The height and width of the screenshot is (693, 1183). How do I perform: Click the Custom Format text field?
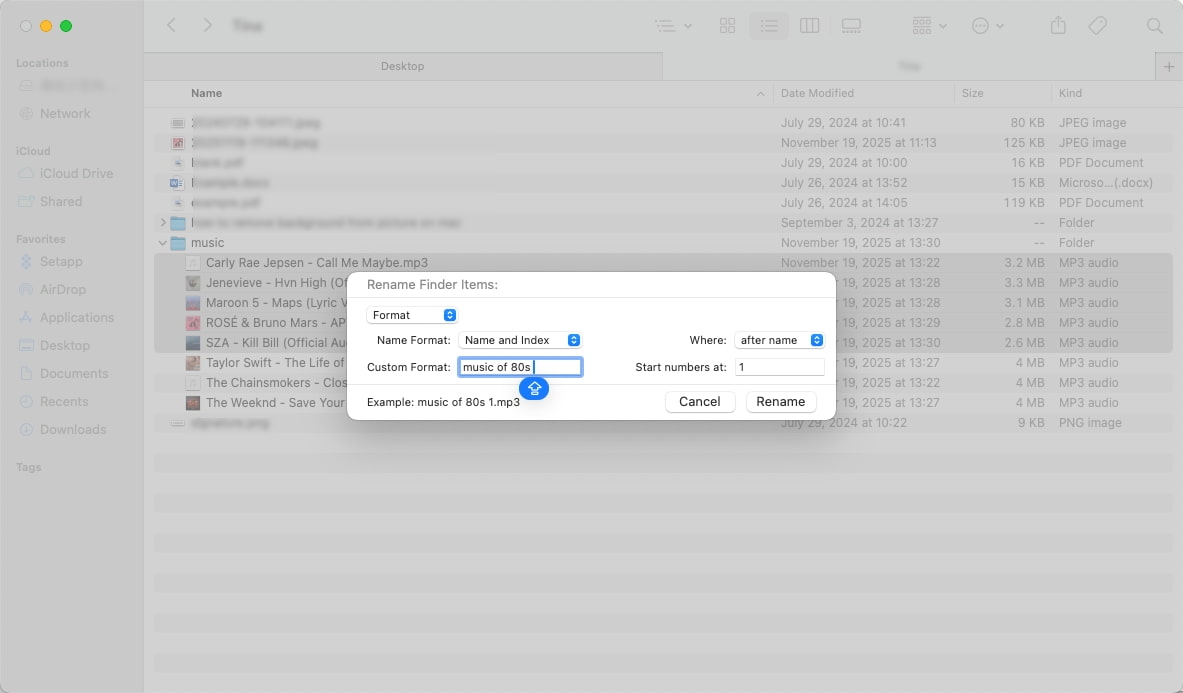coord(519,367)
